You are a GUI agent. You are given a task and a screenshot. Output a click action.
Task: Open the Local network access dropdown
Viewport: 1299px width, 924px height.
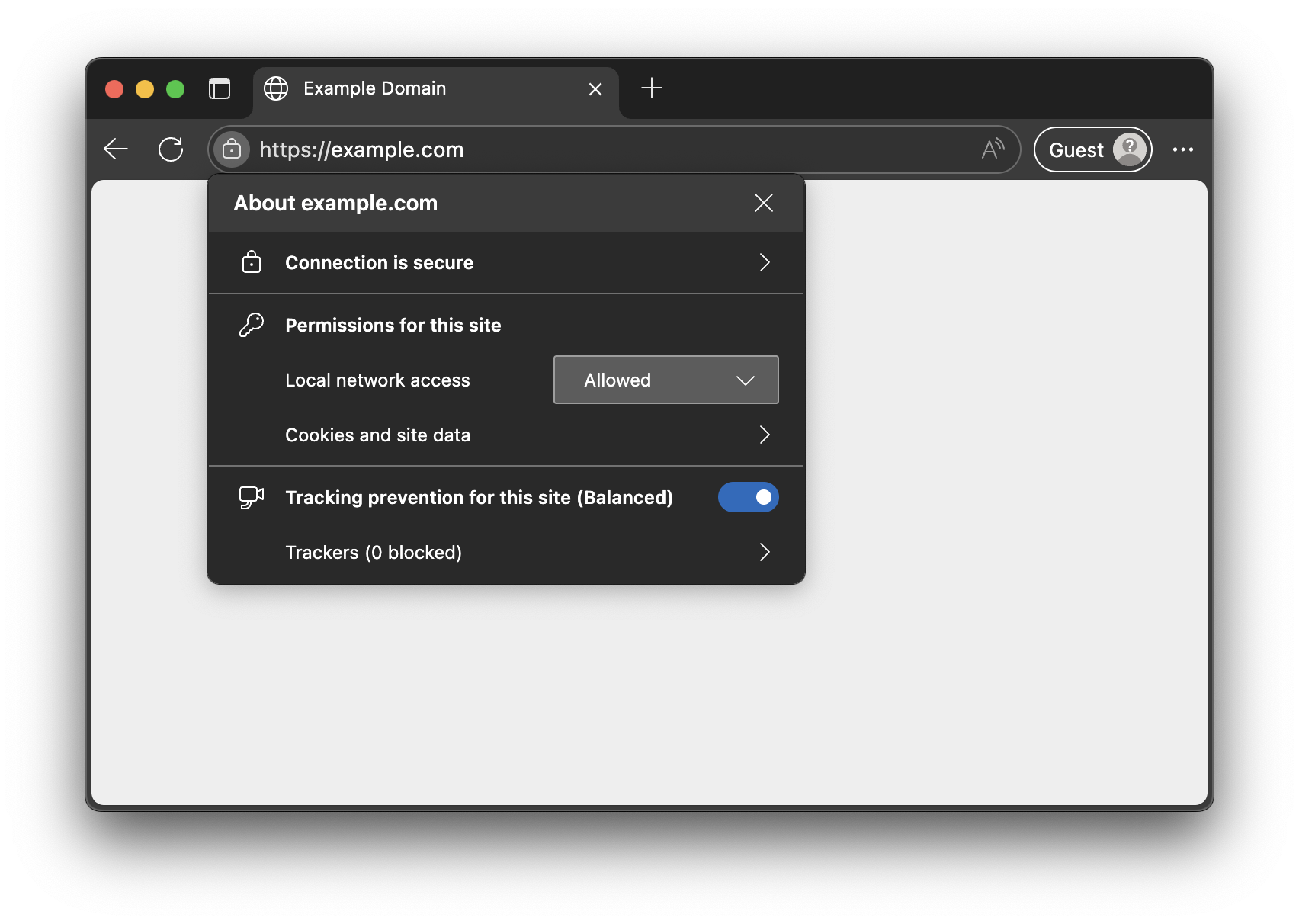(666, 380)
